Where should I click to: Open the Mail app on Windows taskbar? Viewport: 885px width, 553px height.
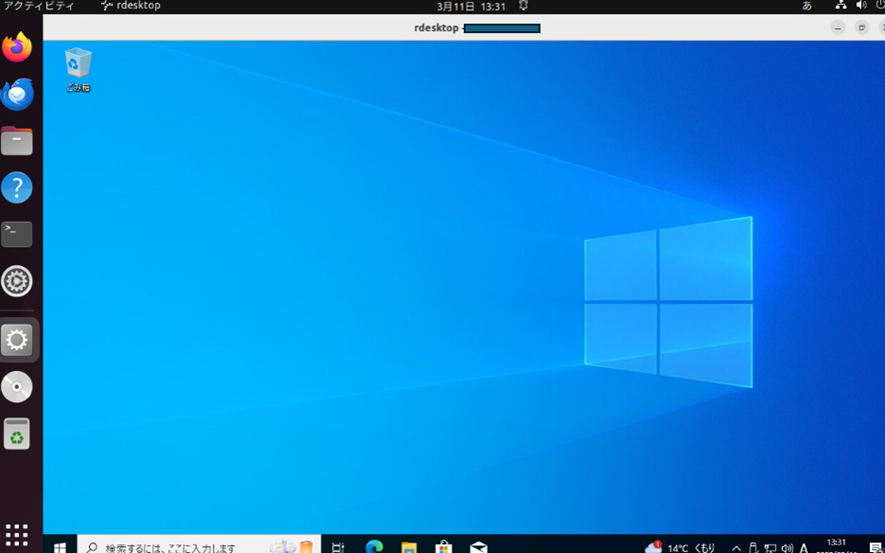click(479, 546)
